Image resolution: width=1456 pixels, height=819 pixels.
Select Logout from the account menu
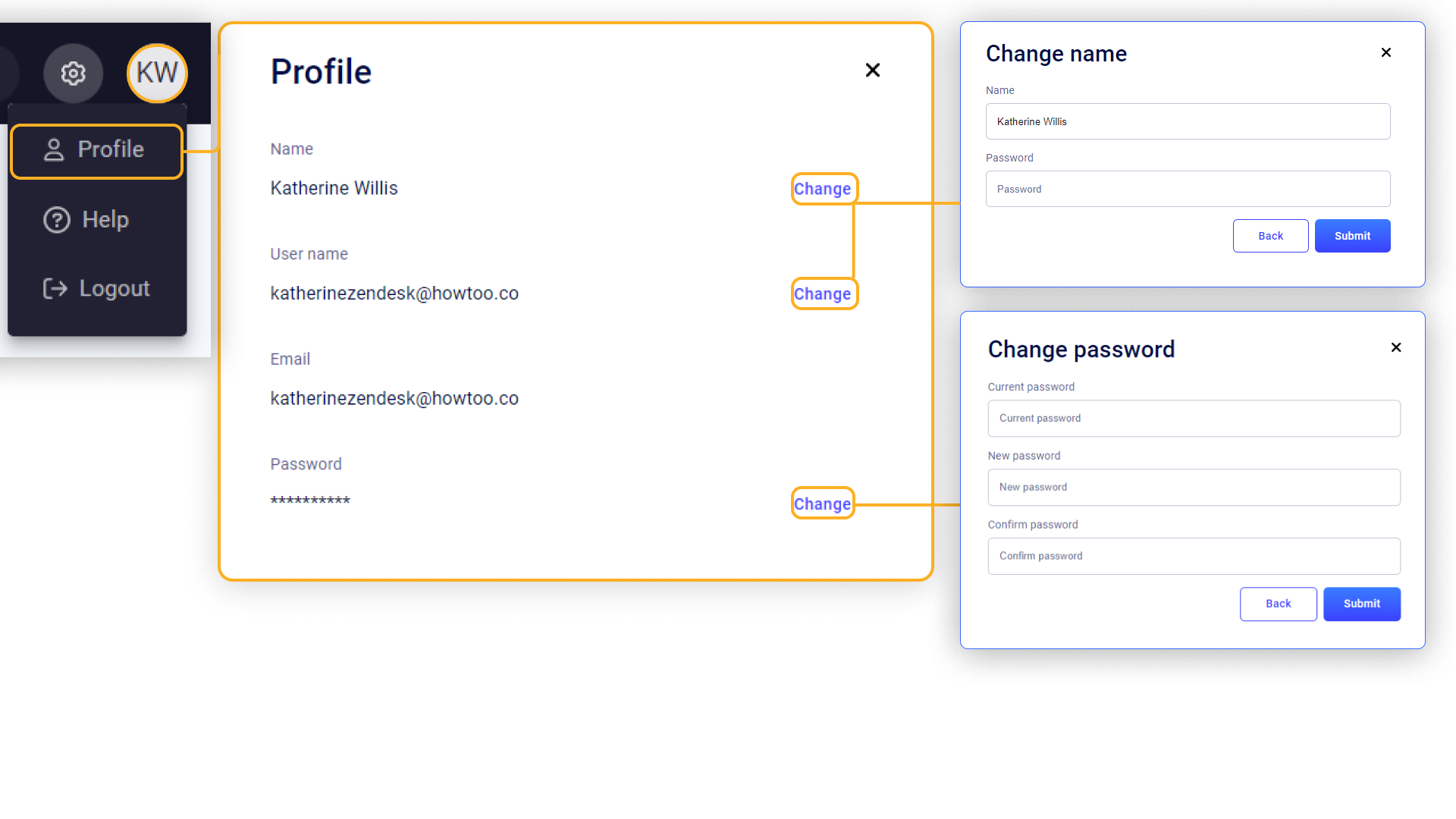tap(114, 288)
